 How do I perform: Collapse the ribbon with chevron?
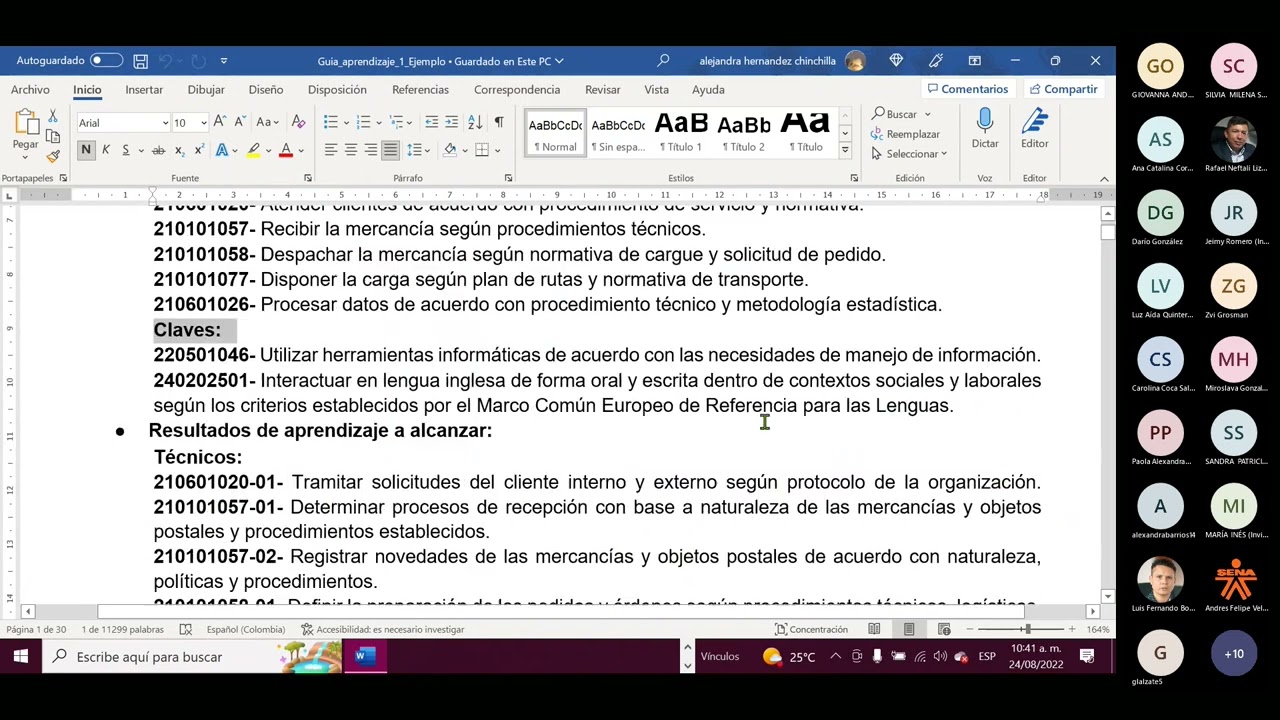[x=1104, y=179]
